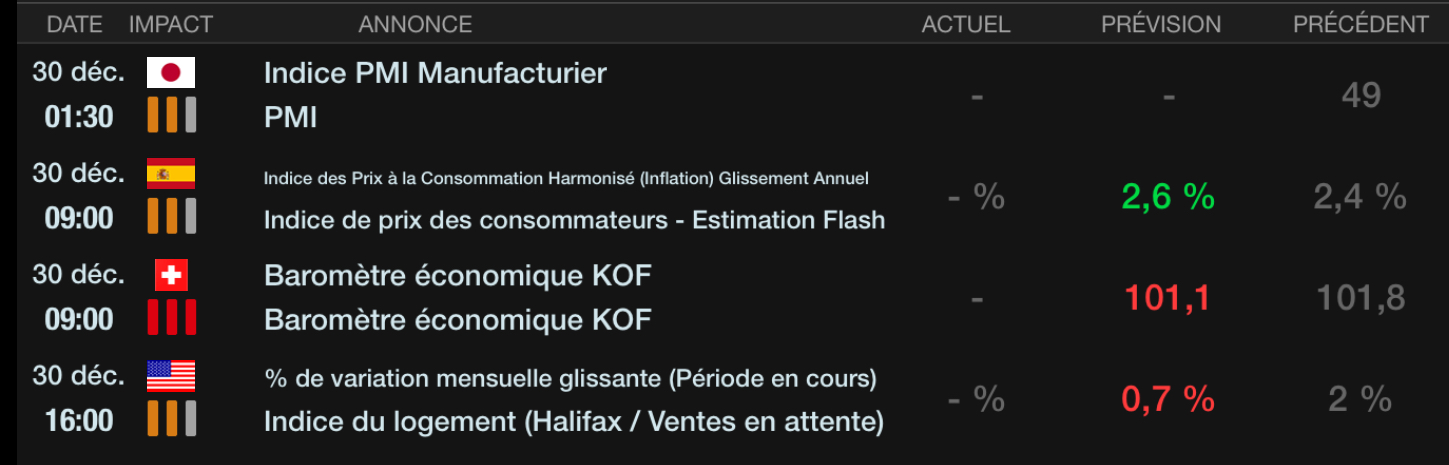Open the Baromètre économique KOF announcement
Screen dimensions: 1449x465
pos(458,275)
